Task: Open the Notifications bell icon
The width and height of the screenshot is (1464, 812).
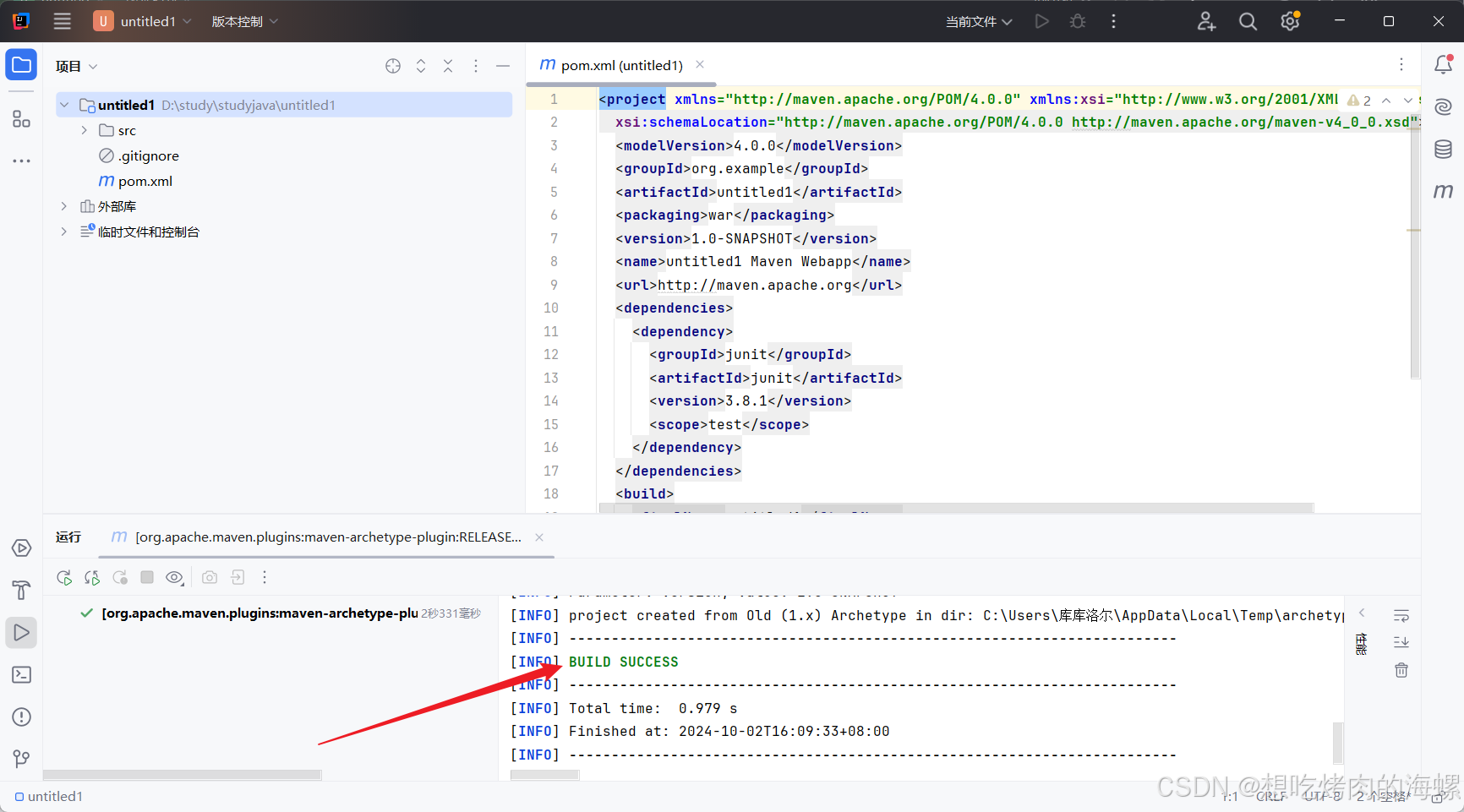Action: (1443, 64)
